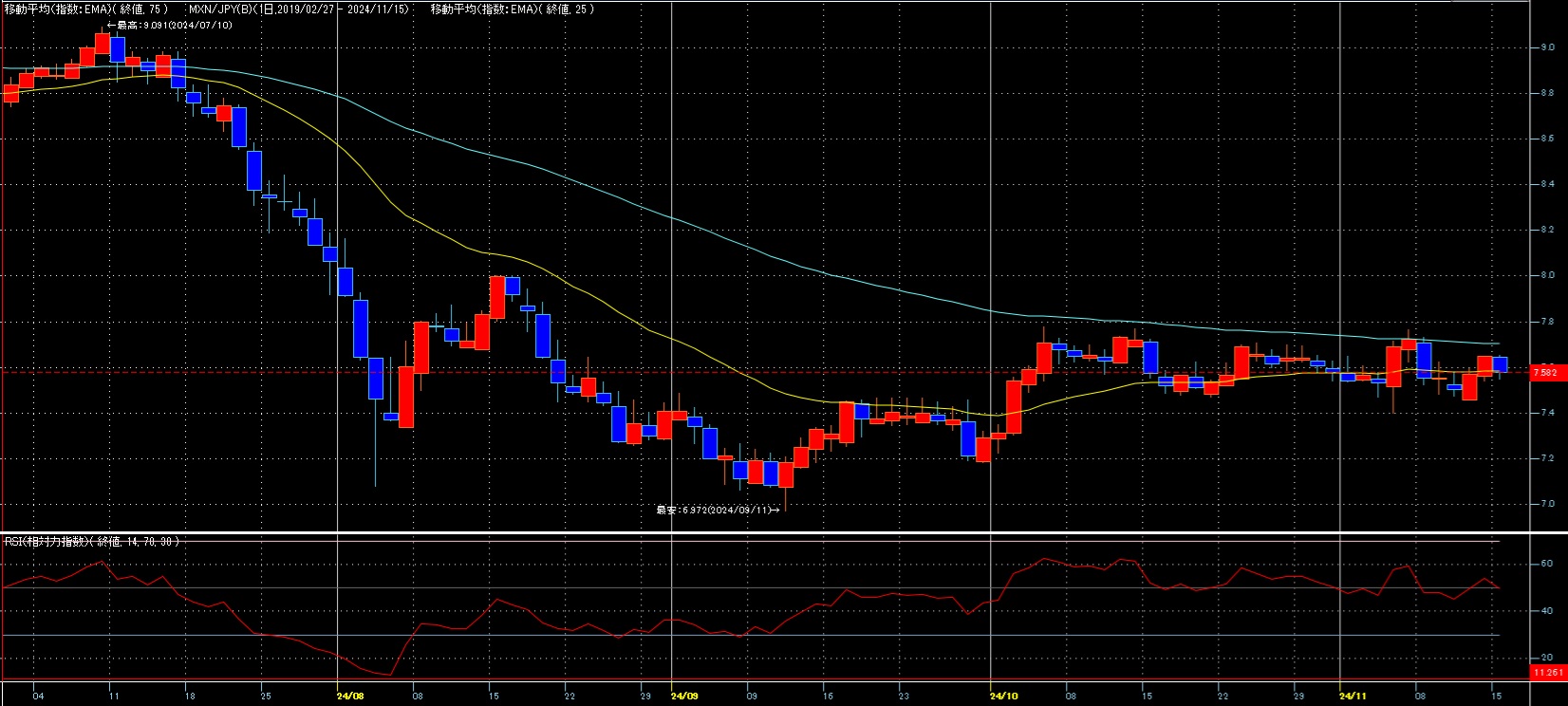Click the 09 date label

(751, 696)
